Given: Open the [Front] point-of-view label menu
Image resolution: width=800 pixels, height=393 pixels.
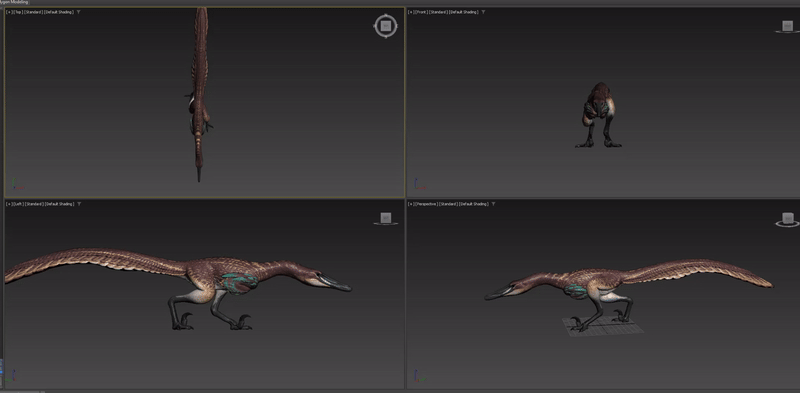Looking at the screenshot, I should click(421, 12).
